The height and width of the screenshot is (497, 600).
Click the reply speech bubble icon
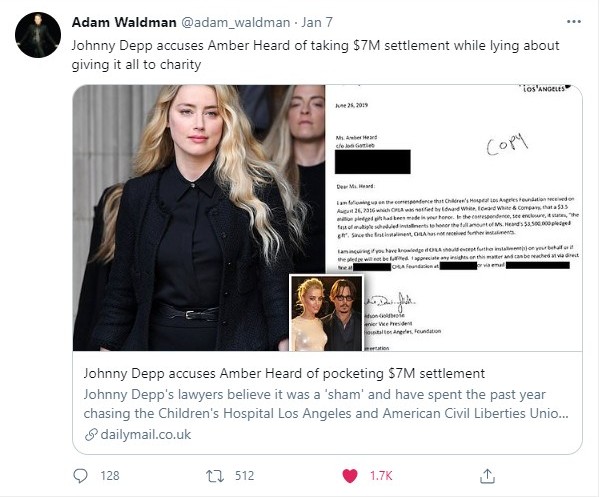click(x=80, y=476)
